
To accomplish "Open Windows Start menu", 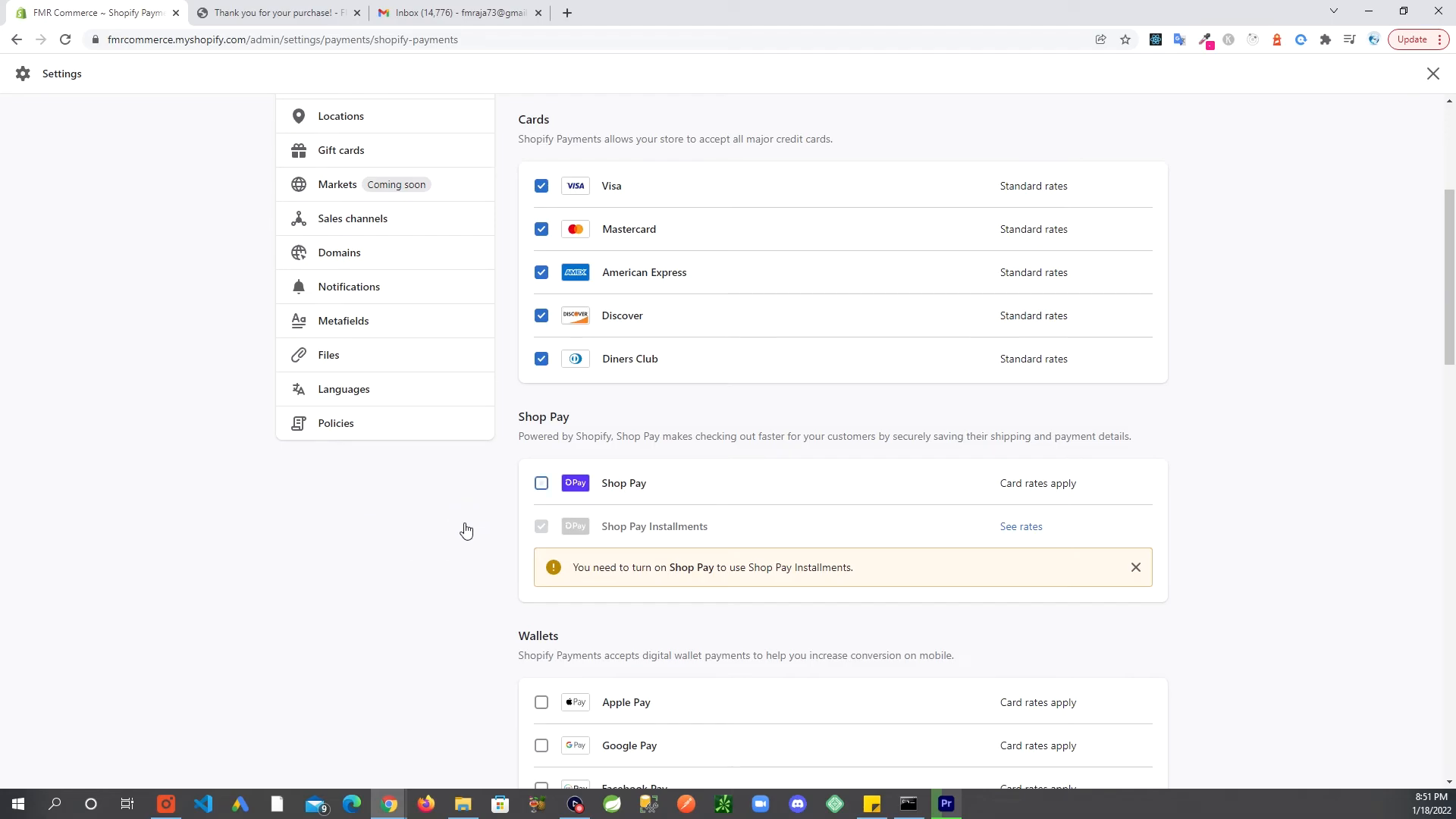I will click(x=18, y=804).
